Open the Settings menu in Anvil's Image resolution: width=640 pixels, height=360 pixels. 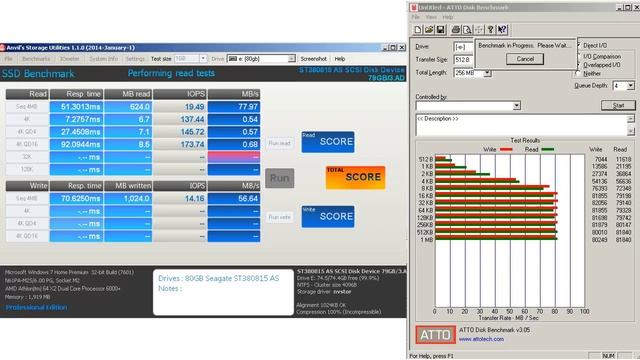(135, 59)
